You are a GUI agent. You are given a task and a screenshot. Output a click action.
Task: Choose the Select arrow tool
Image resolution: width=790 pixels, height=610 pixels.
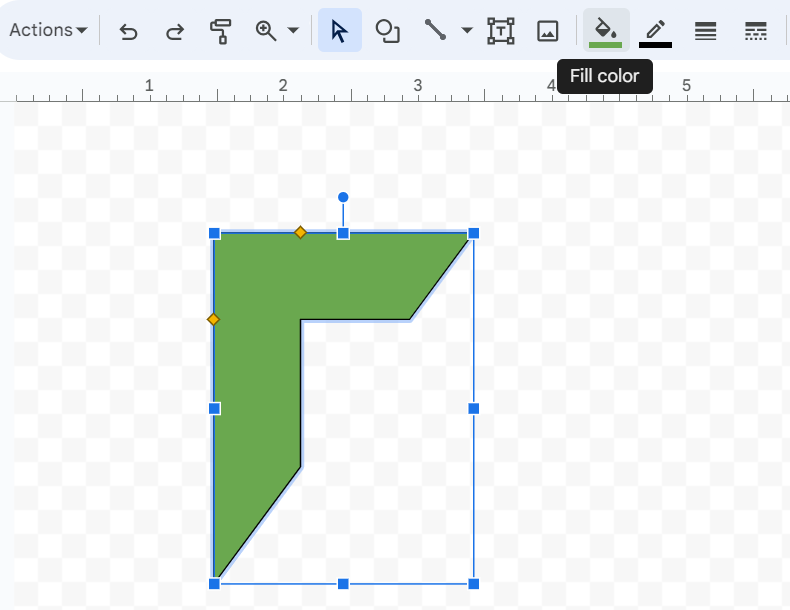tap(340, 30)
